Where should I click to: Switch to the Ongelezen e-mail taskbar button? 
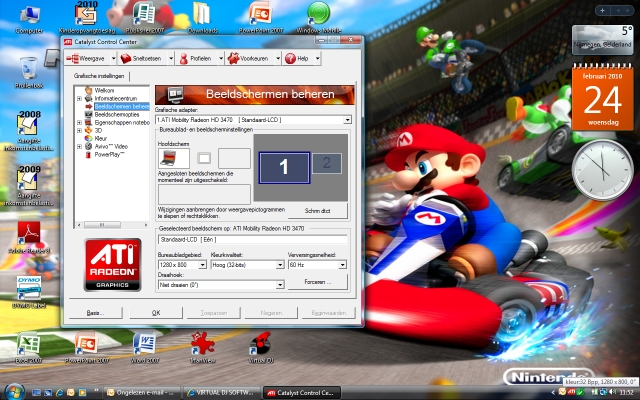[142, 393]
